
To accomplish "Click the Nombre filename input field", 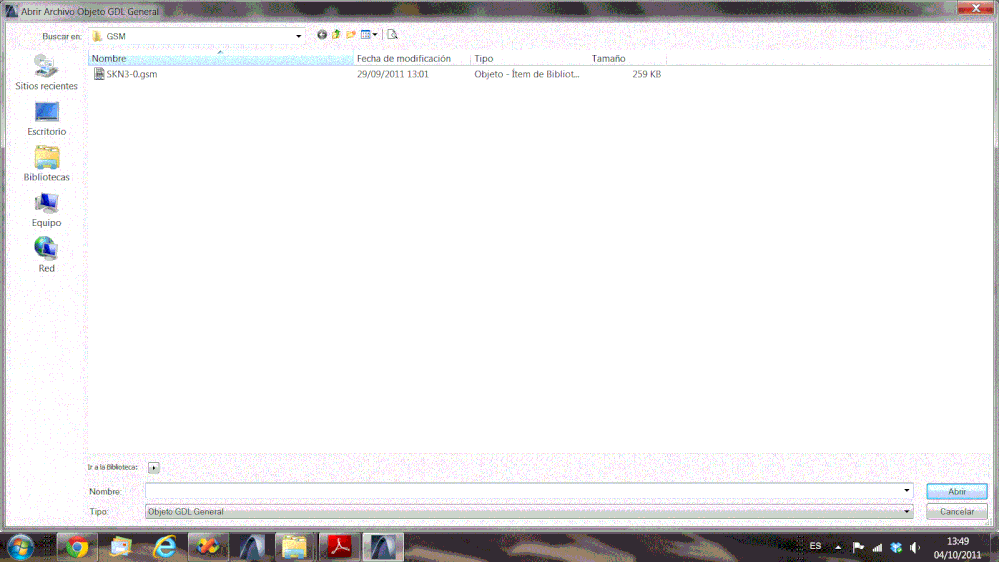I will pos(523,491).
